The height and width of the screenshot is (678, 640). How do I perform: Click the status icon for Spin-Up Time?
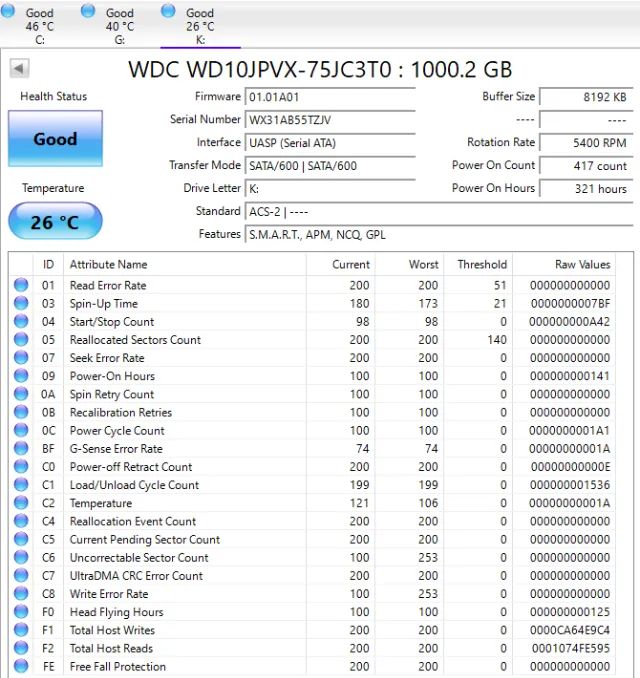pos(21,303)
